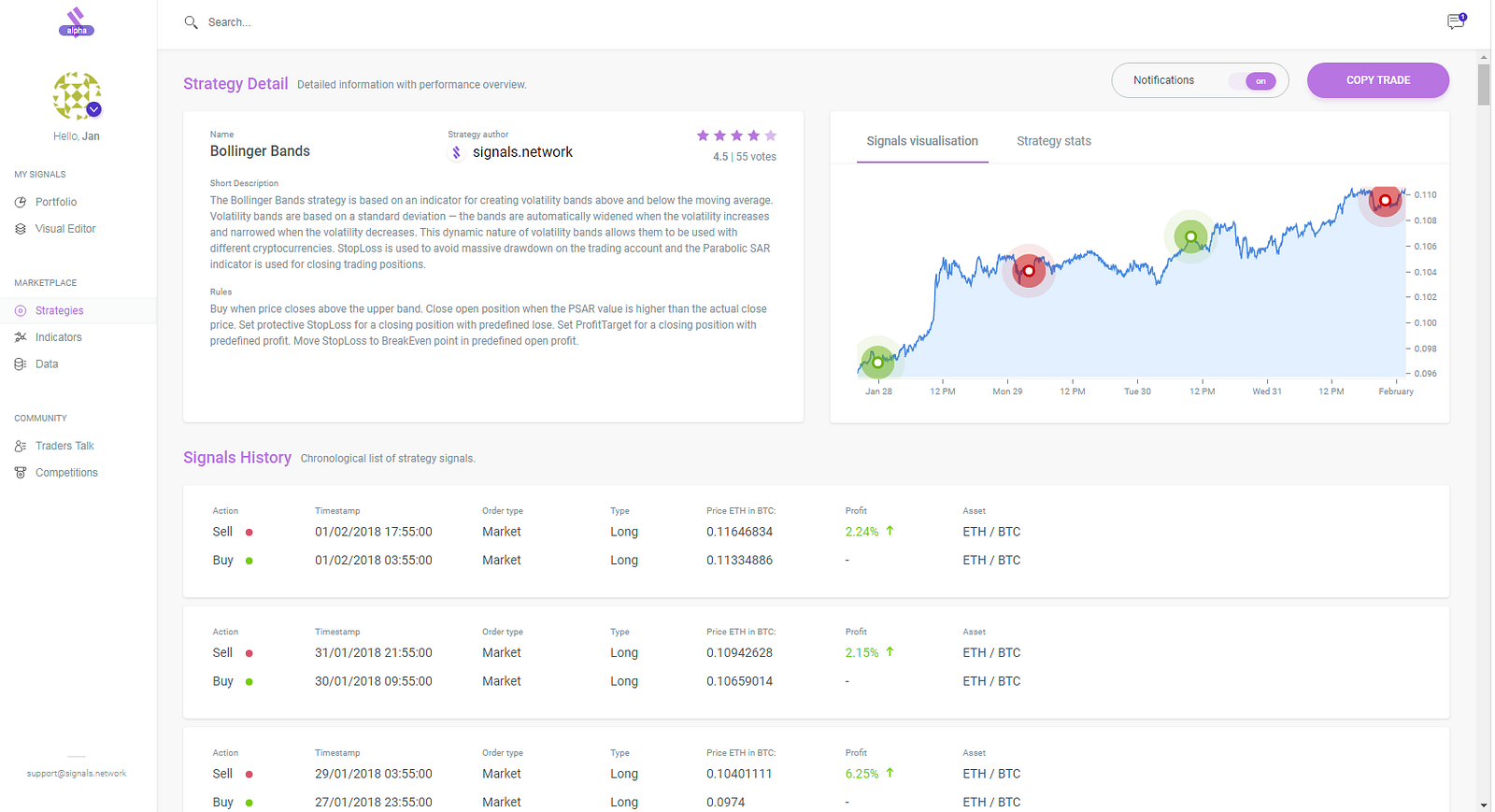Viewport: 1495px width, 812px height.
Task: Click red dot of 29/01/2018 03:55:00 Sell
Action: (x=249, y=775)
